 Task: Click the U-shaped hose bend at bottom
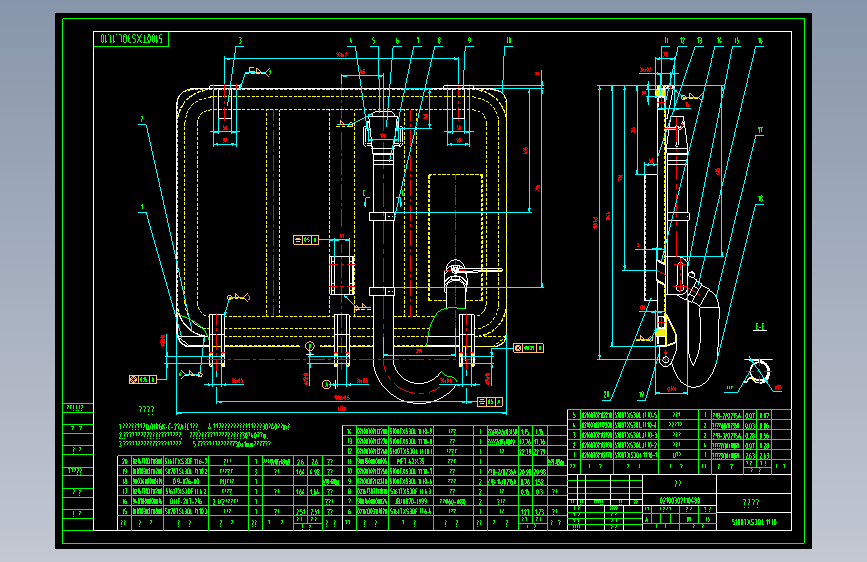tap(417, 381)
